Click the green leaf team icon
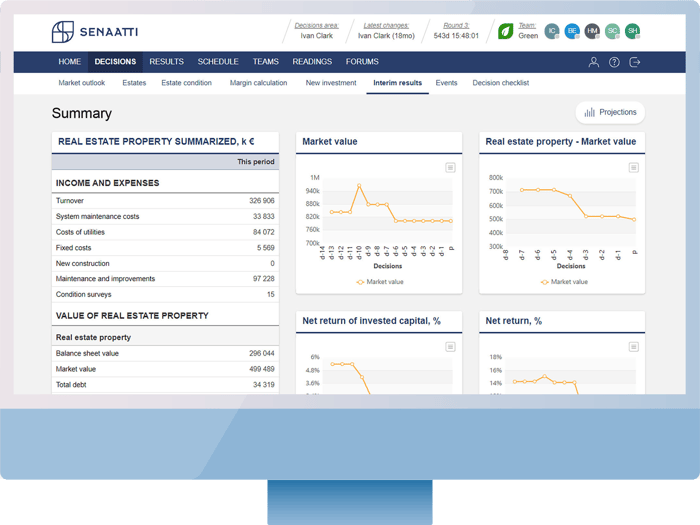Screen dimensions: 700x525 click(x=506, y=32)
